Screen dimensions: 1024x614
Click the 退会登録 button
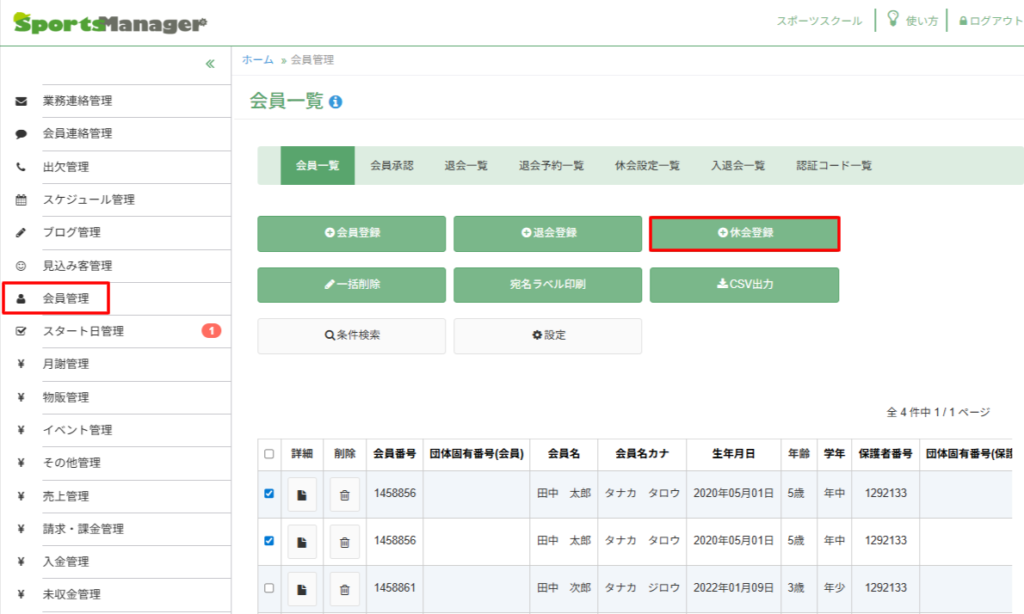[x=548, y=233]
